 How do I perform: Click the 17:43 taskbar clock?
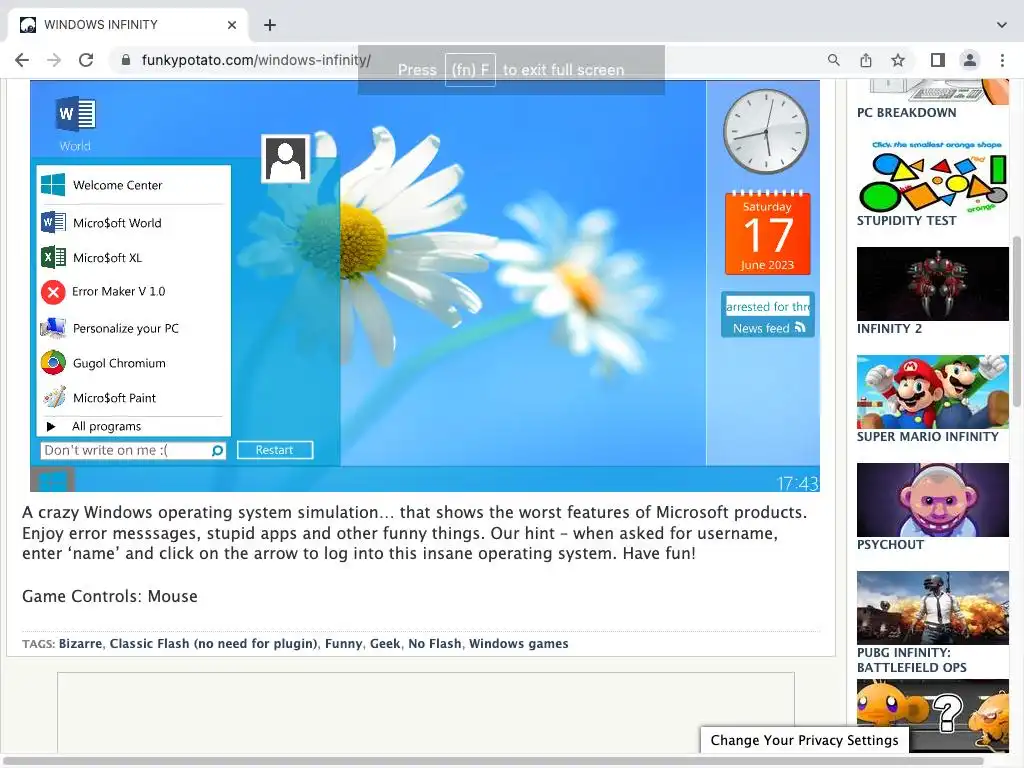pos(797,483)
